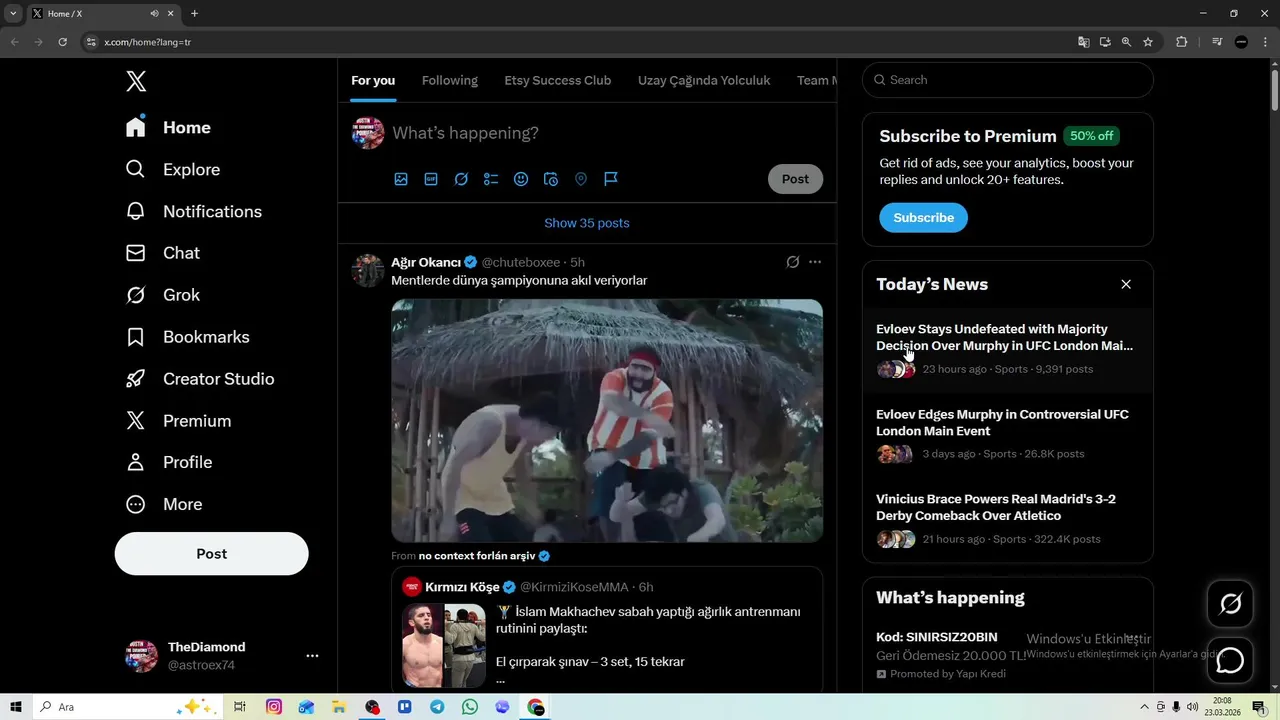Open the quoted Kırmızı Köşe post
Screen dimensions: 1280x720
tap(607, 629)
